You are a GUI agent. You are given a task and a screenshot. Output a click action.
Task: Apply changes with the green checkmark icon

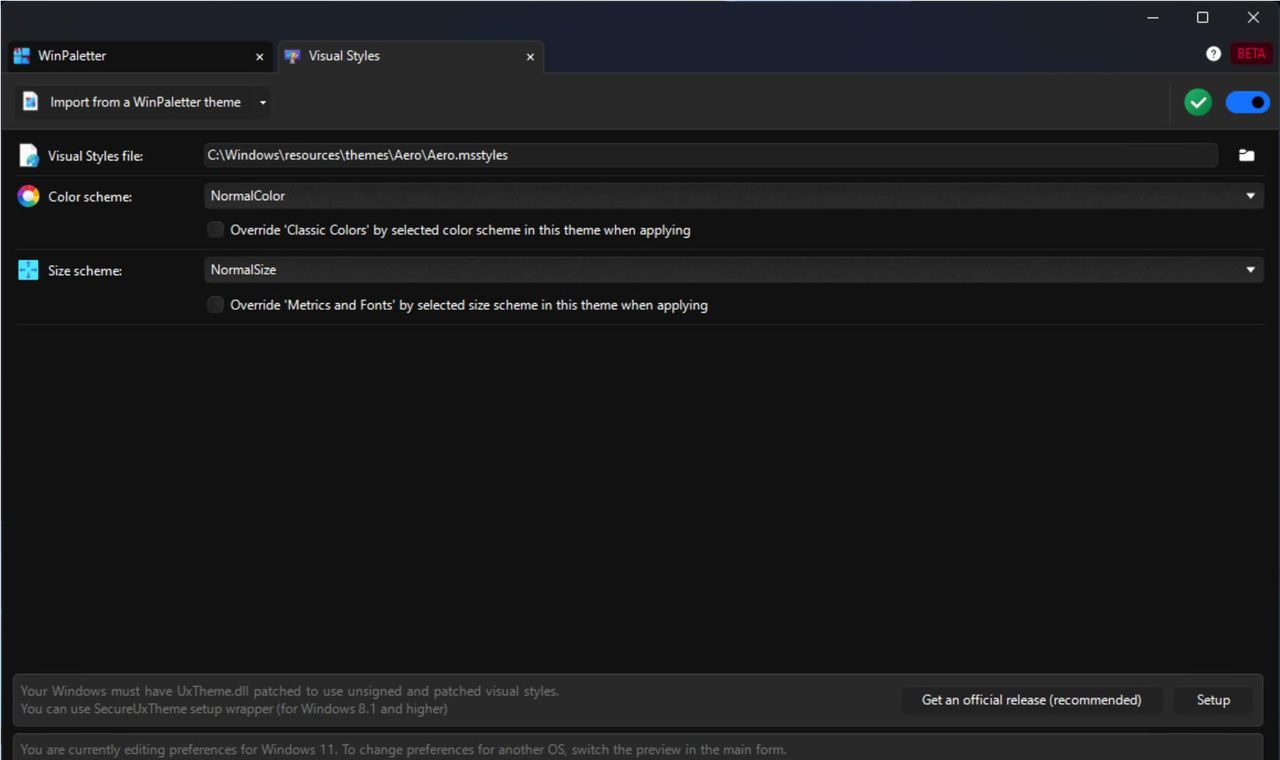[x=1197, y=101]
